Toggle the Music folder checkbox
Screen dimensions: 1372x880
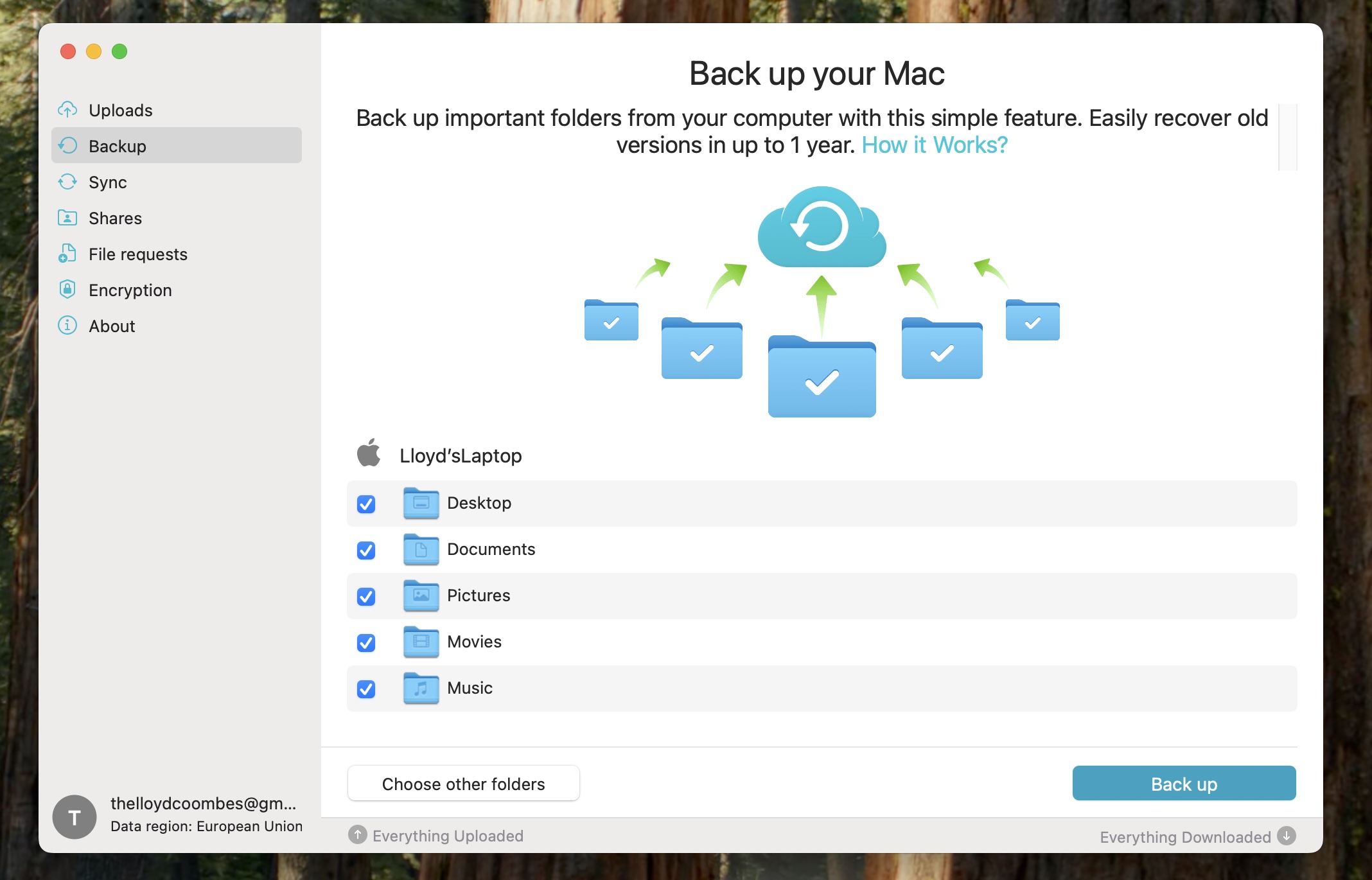(x=365, y=689)
